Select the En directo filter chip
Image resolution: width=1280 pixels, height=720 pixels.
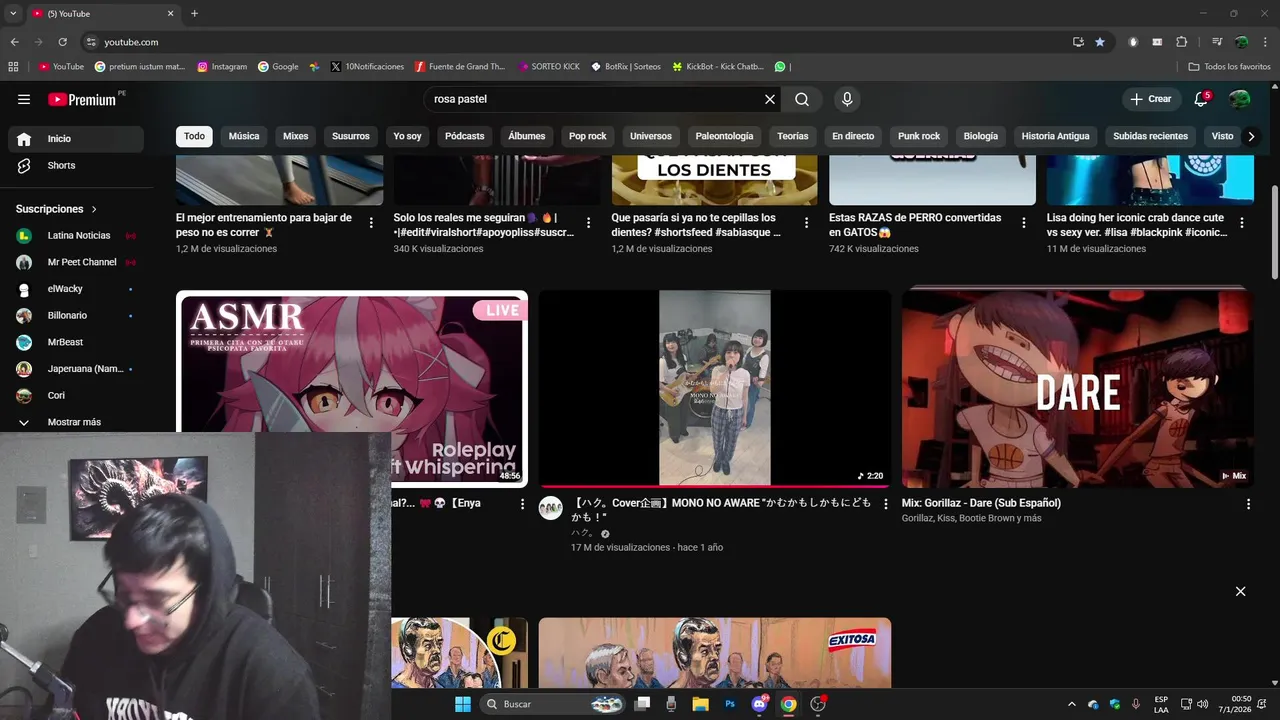point(853,136)
